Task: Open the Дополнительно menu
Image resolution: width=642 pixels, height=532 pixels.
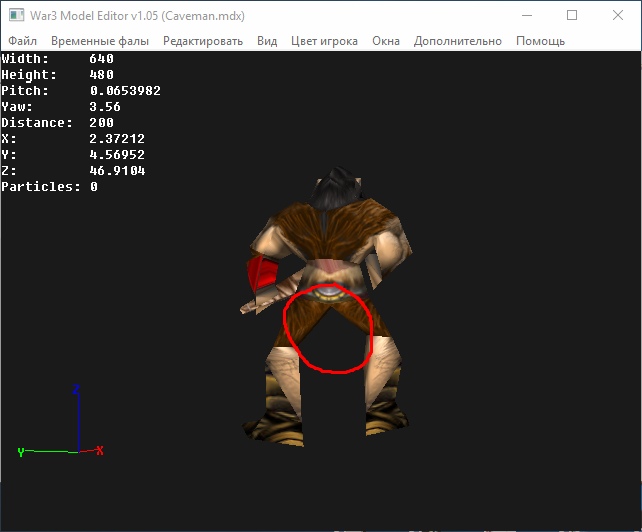Action: (x=457, y=41)
